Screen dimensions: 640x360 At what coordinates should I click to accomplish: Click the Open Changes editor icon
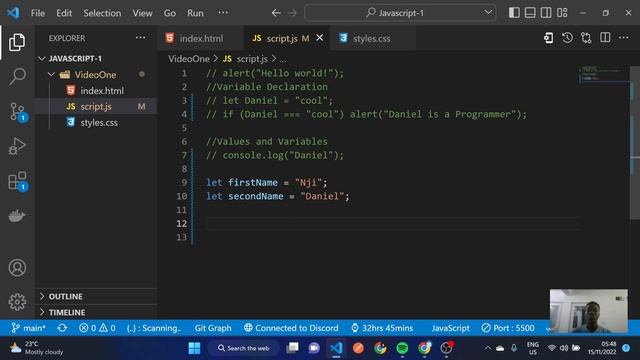pyautogui.click(x=549, y=38)
